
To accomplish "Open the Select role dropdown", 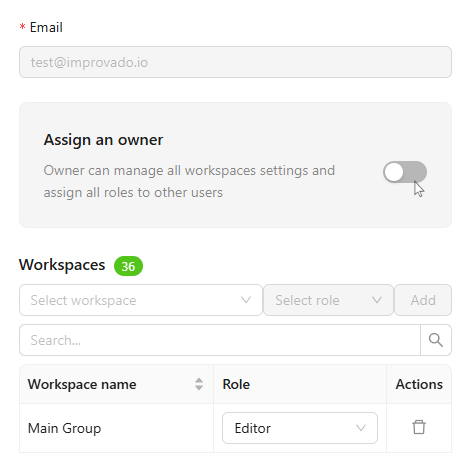I will tap(328, 300).
